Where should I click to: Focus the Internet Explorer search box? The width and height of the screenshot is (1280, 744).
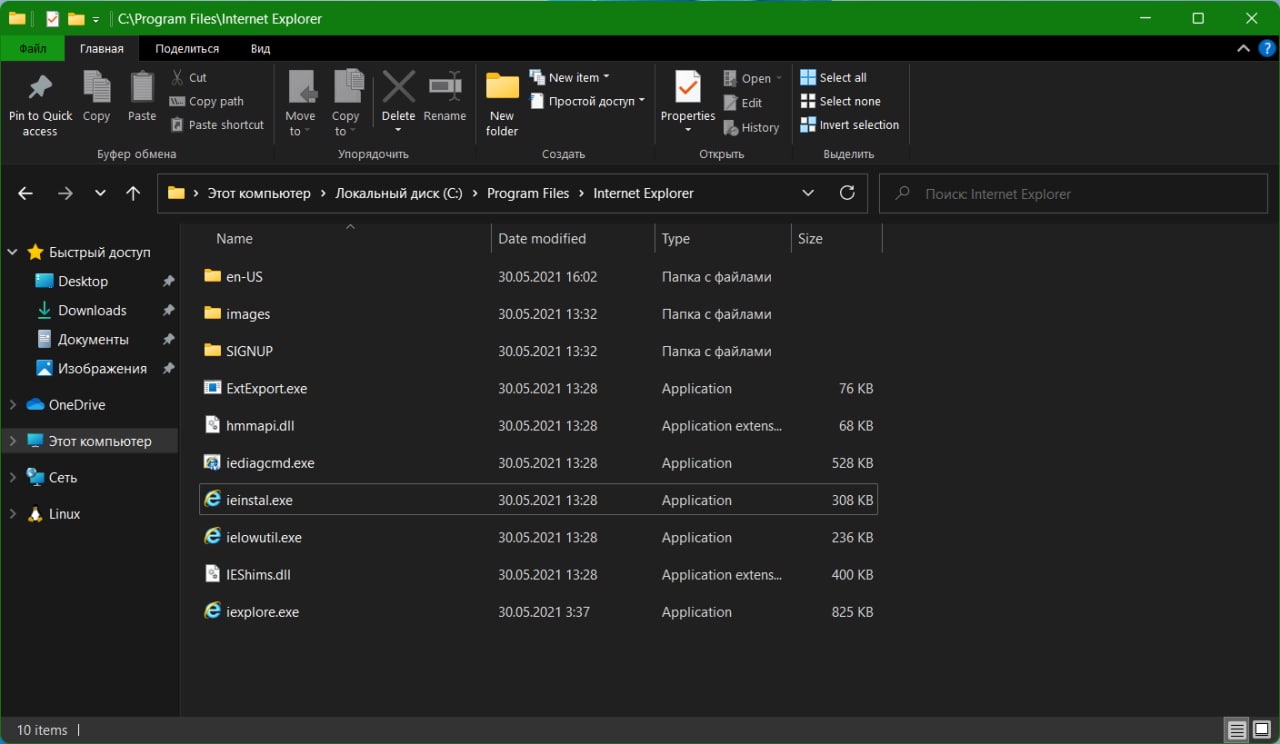tap(1074, 193)
